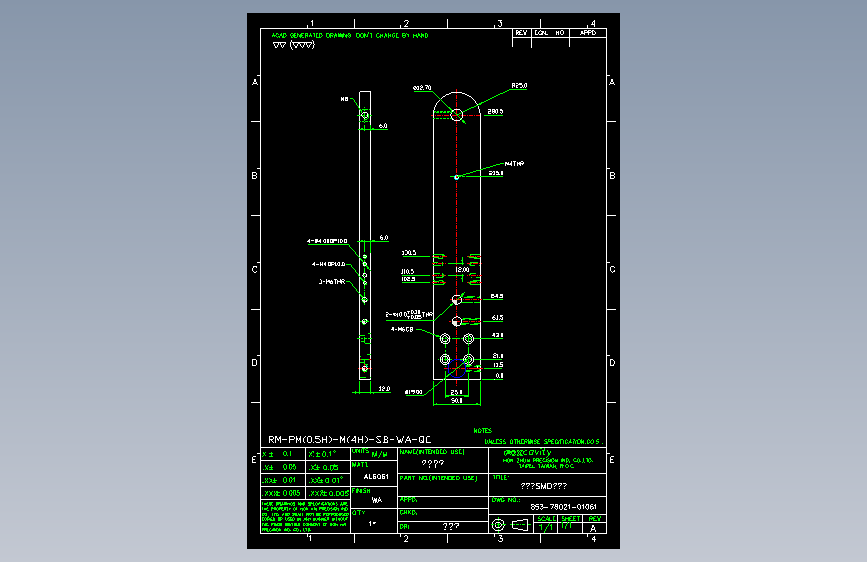Select the M4THR hole callout
The width and height of the screenshot is (867, 562).
pyautogui.click(x=514, y=164)
